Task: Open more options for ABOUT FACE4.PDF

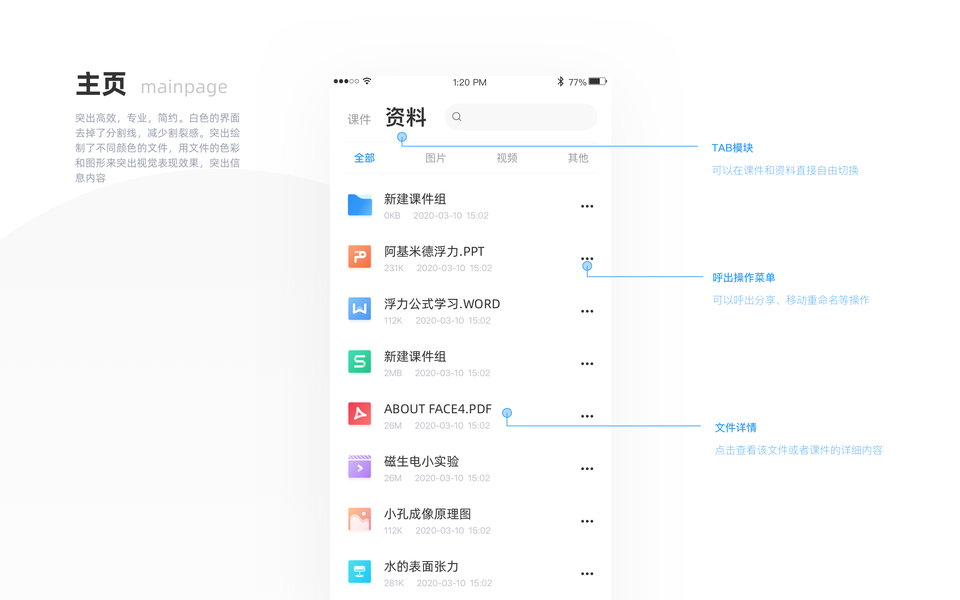Action: 587,416
